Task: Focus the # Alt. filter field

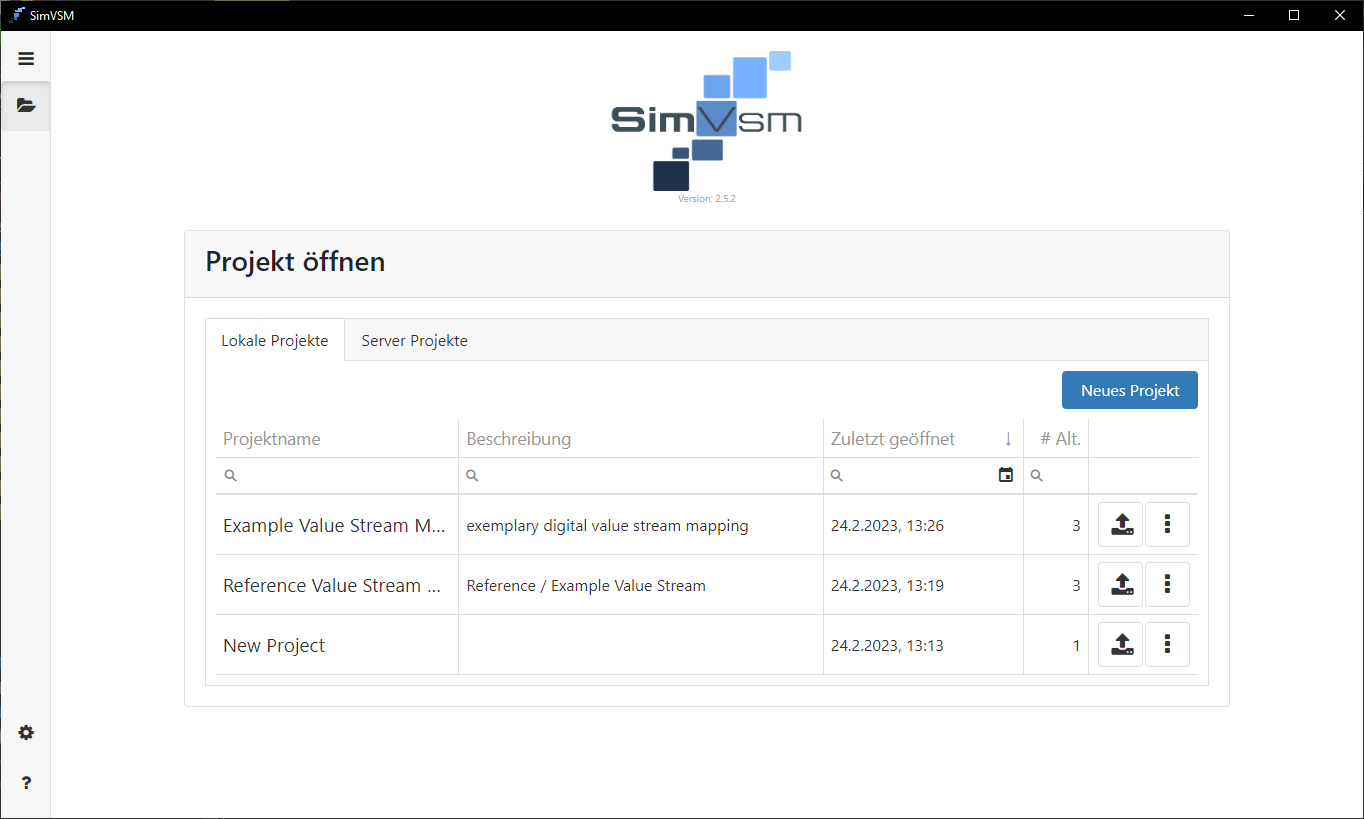Action: tap(1056, 475)
